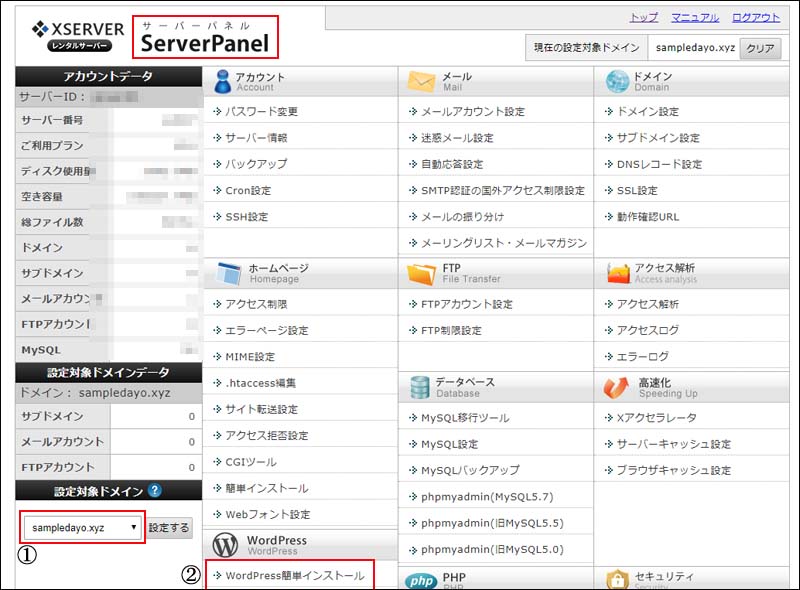Open MySQL移行ツール
This screenshot has height=590, width=800.
[x=465, y=418]
